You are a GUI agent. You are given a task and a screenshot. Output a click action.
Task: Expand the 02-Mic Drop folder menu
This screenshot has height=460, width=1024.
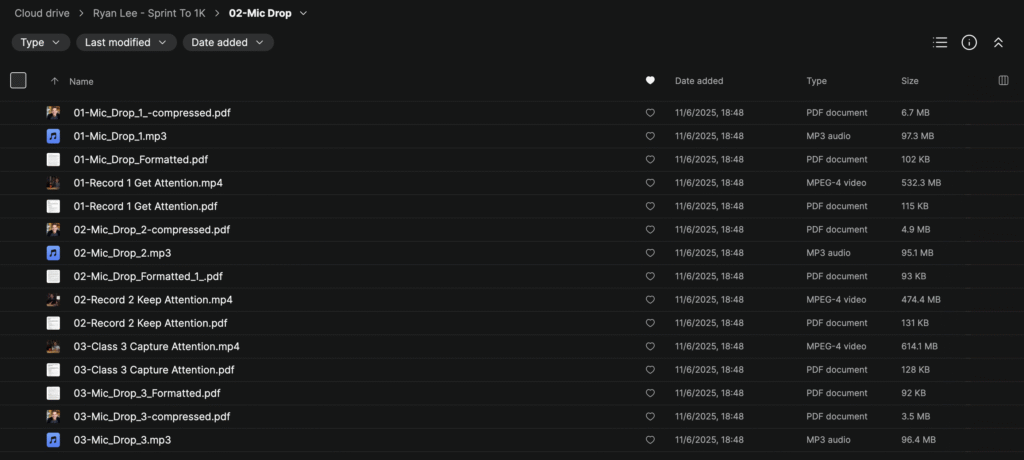coord(304,13)
